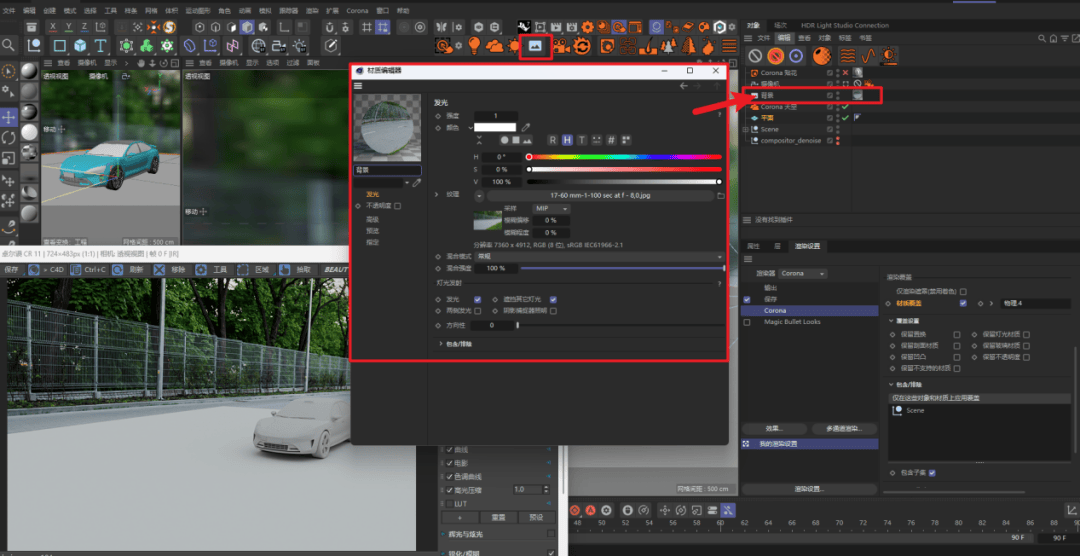Enable the 不透明度 opacity checkbox
This screenshot has height=556, width=1080.
[397, 206]
